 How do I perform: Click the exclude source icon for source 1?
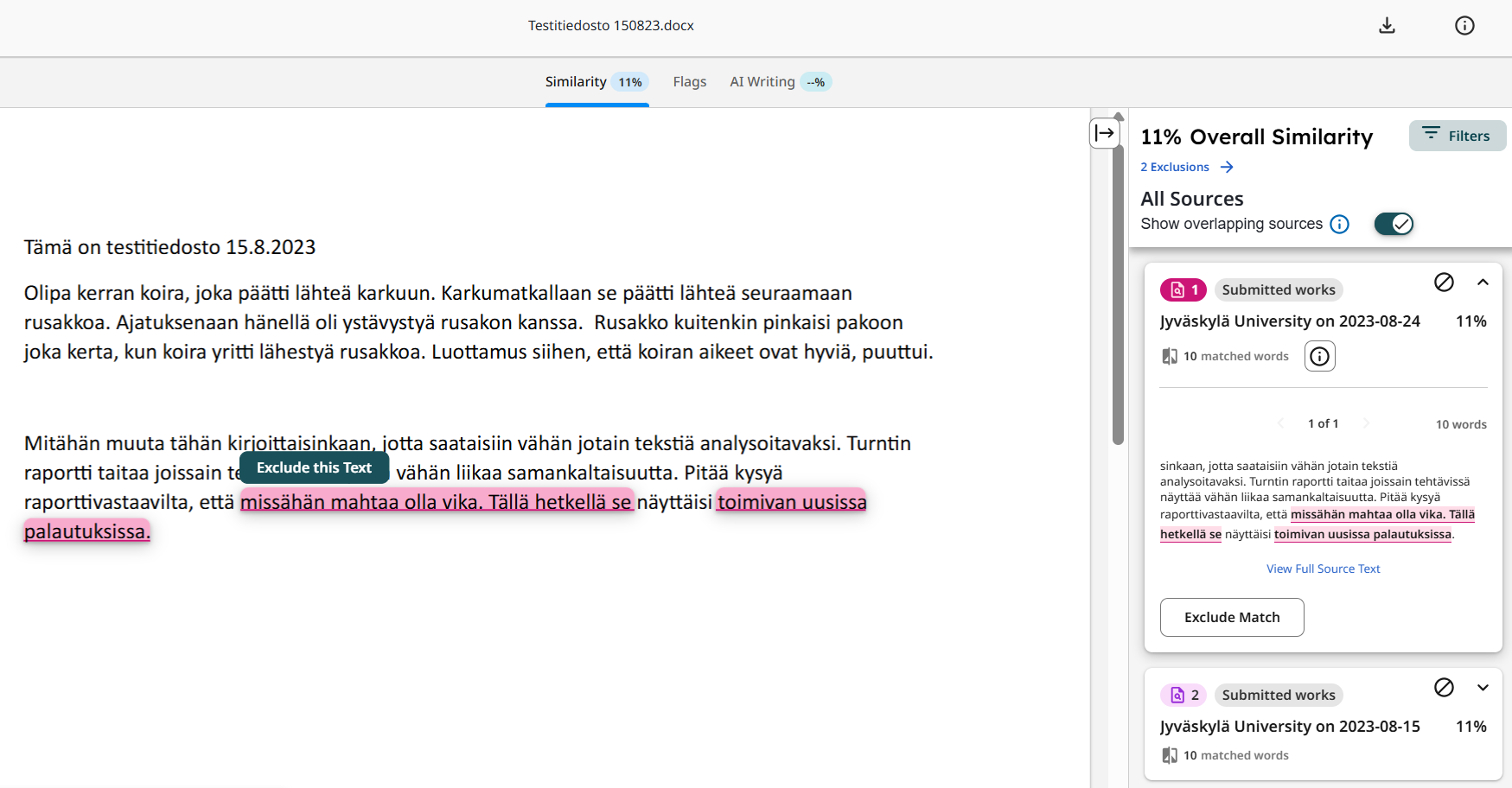click(1444, 283)
